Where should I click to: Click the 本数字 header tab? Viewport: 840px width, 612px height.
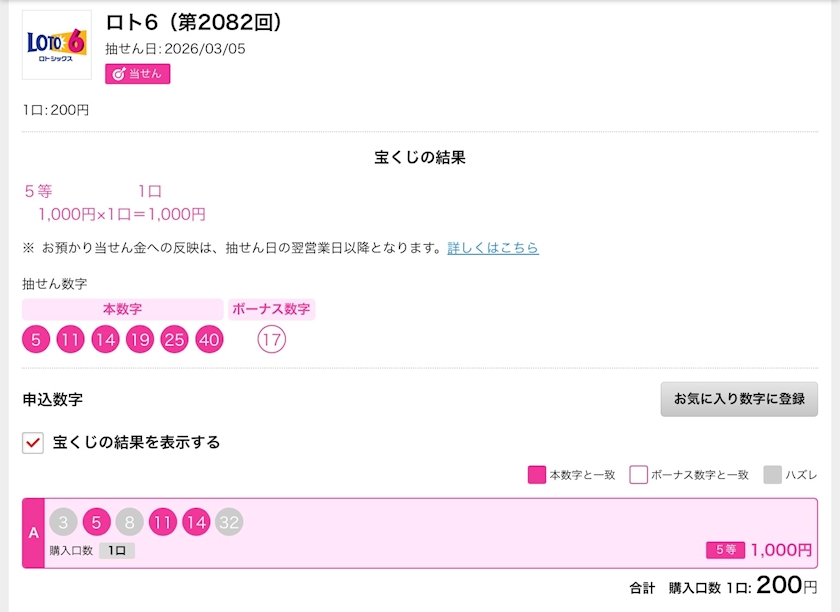[123, 309]
